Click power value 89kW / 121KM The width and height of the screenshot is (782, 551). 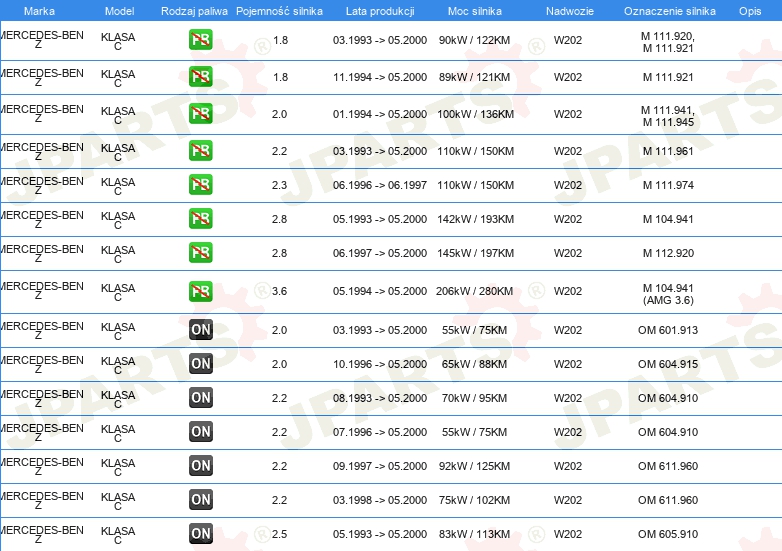(x=474, y=77)
